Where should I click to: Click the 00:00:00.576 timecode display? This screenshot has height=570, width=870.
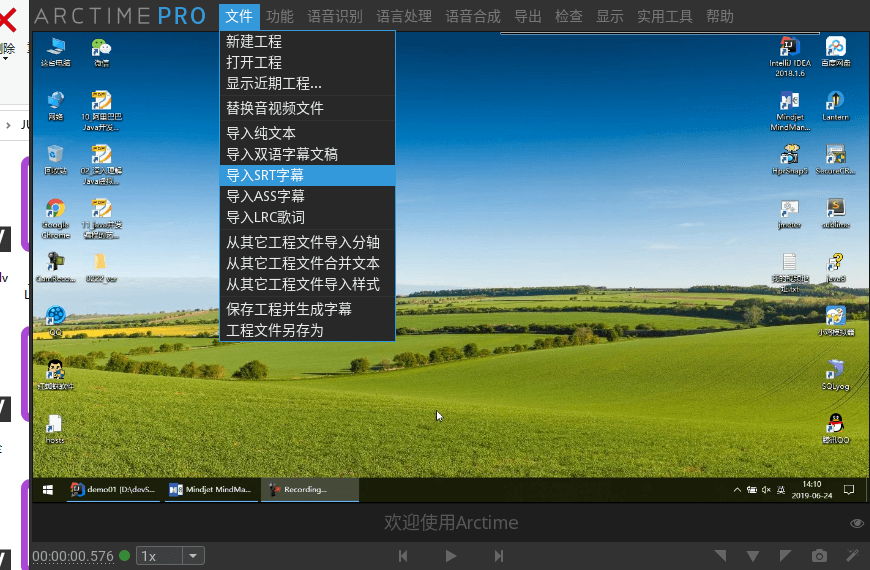(73, 556)
